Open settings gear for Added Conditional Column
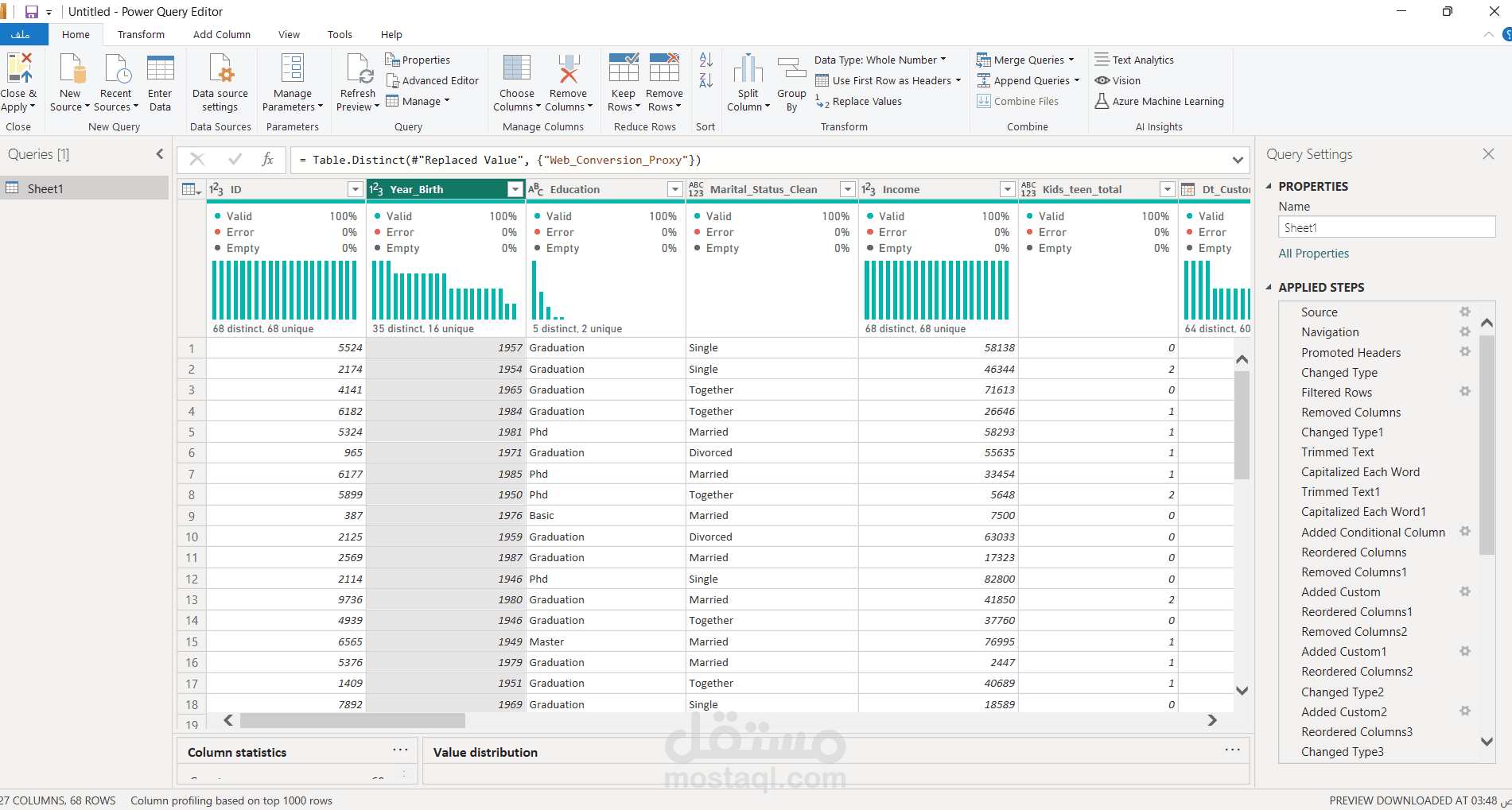The height and width of the screenshot is (810, 1512). click(x=1465, y=531)
